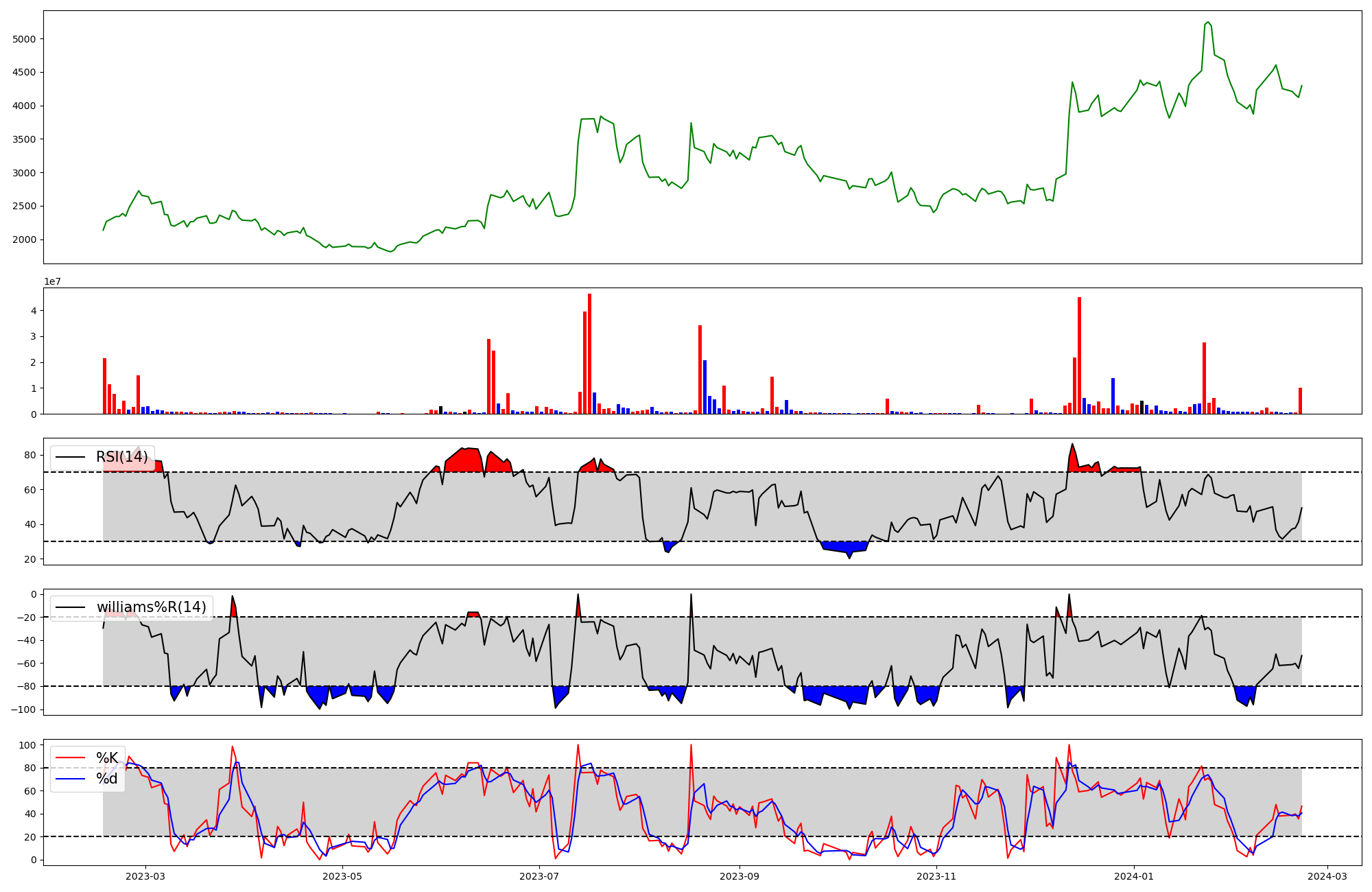Click the 2023-11 x-axis date label
The height and width of the screenshot is (892, 1372).
click(x=936, y=876)
